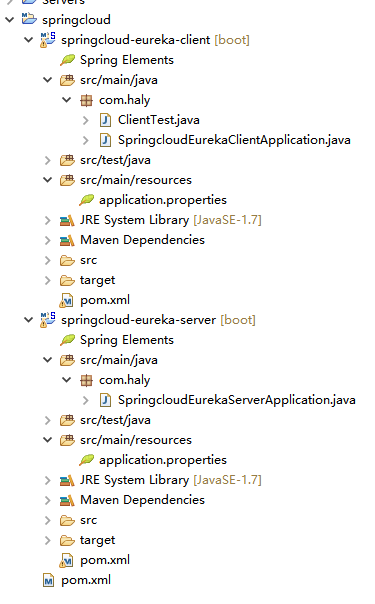375x604 pixels.
Task: Click src/main/java source folder icon in eureka-server
Action: pyautogui.click(x=67, y=360)
